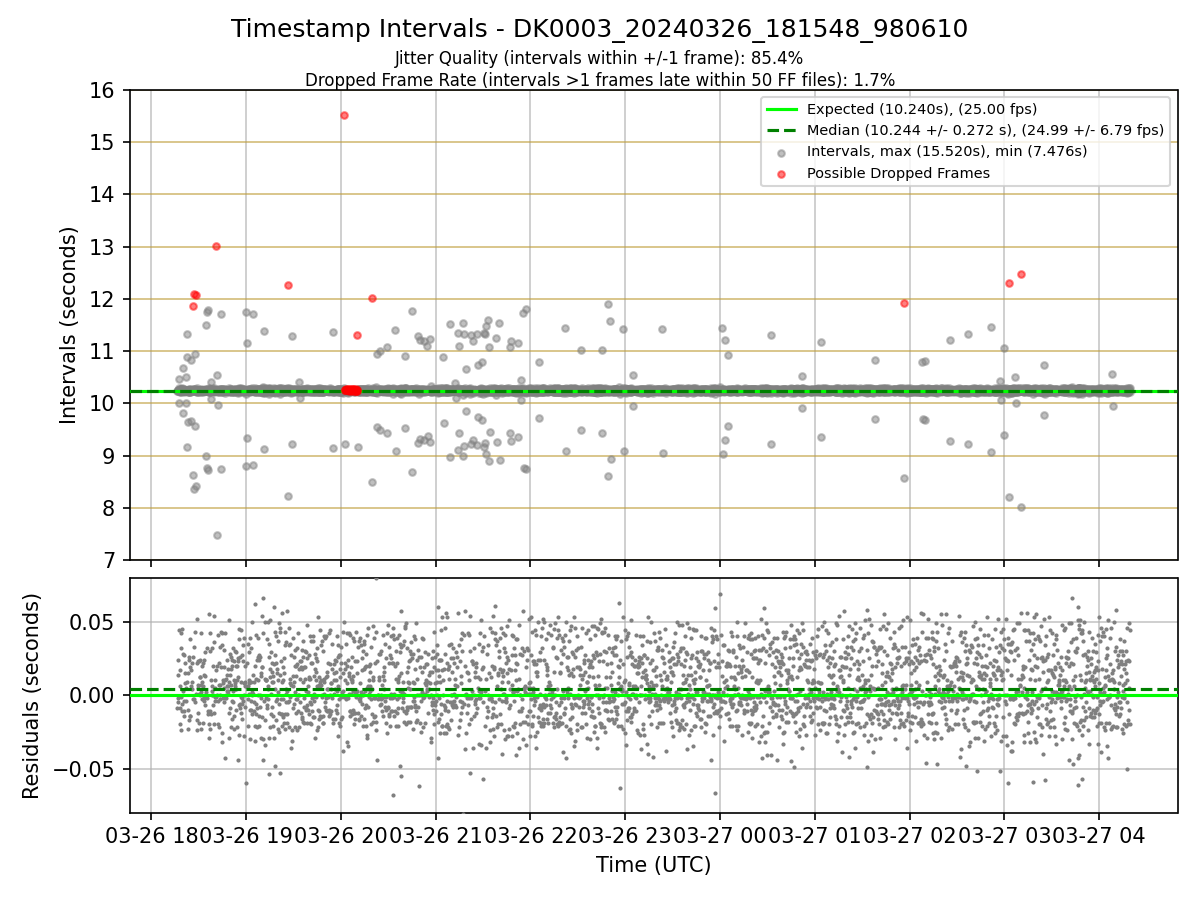The height and width of the screenshot is (900, 1200).
Task: Select the 'Jitter Quality' subtitle line showing 85.4%
Action: tap(599, 58)
